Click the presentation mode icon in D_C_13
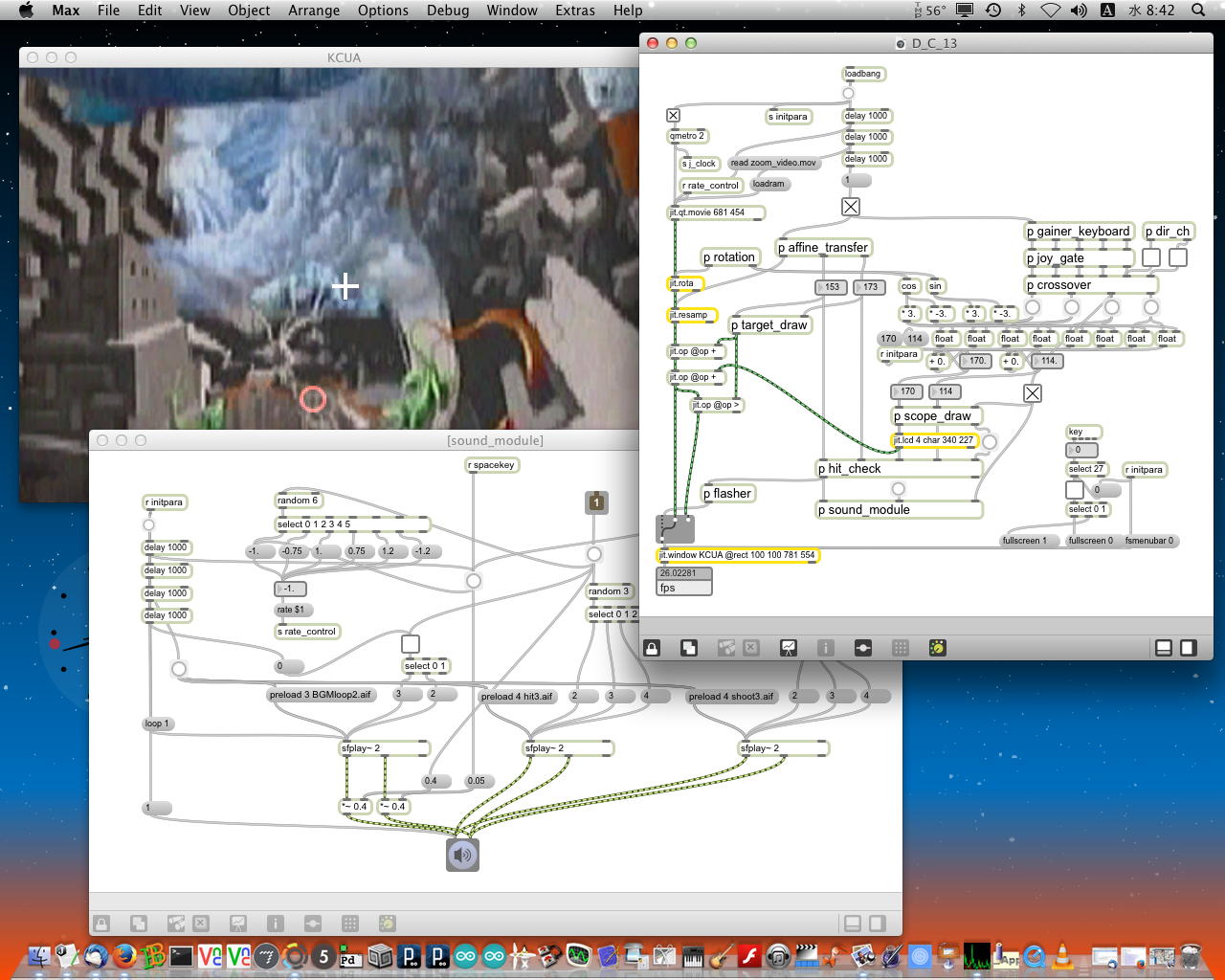The height and width of the screenshot is (980, 1225). click(788, 648)
